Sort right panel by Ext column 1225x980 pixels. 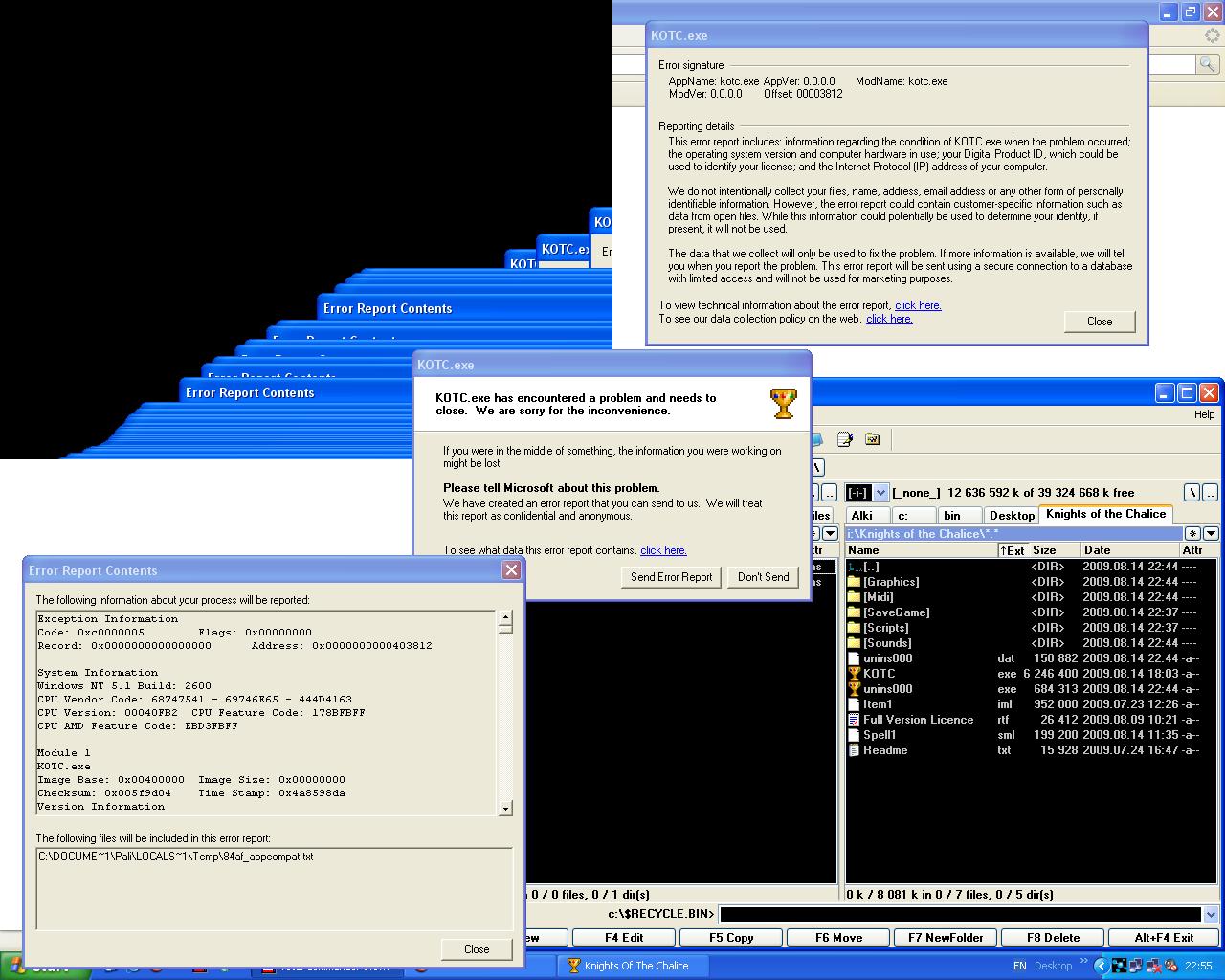click(1013, 550)
